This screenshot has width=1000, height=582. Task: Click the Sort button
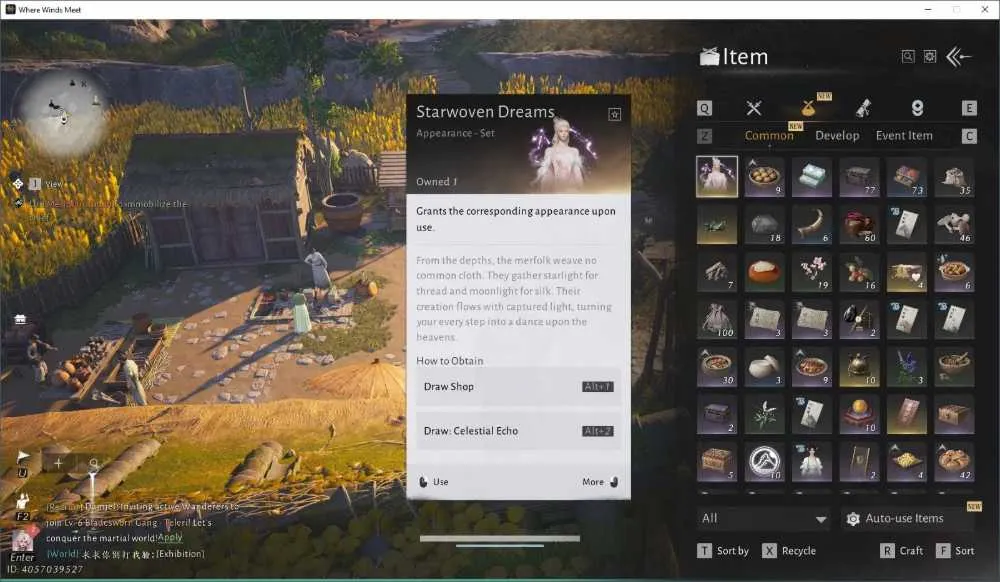[x=955, y=551]
